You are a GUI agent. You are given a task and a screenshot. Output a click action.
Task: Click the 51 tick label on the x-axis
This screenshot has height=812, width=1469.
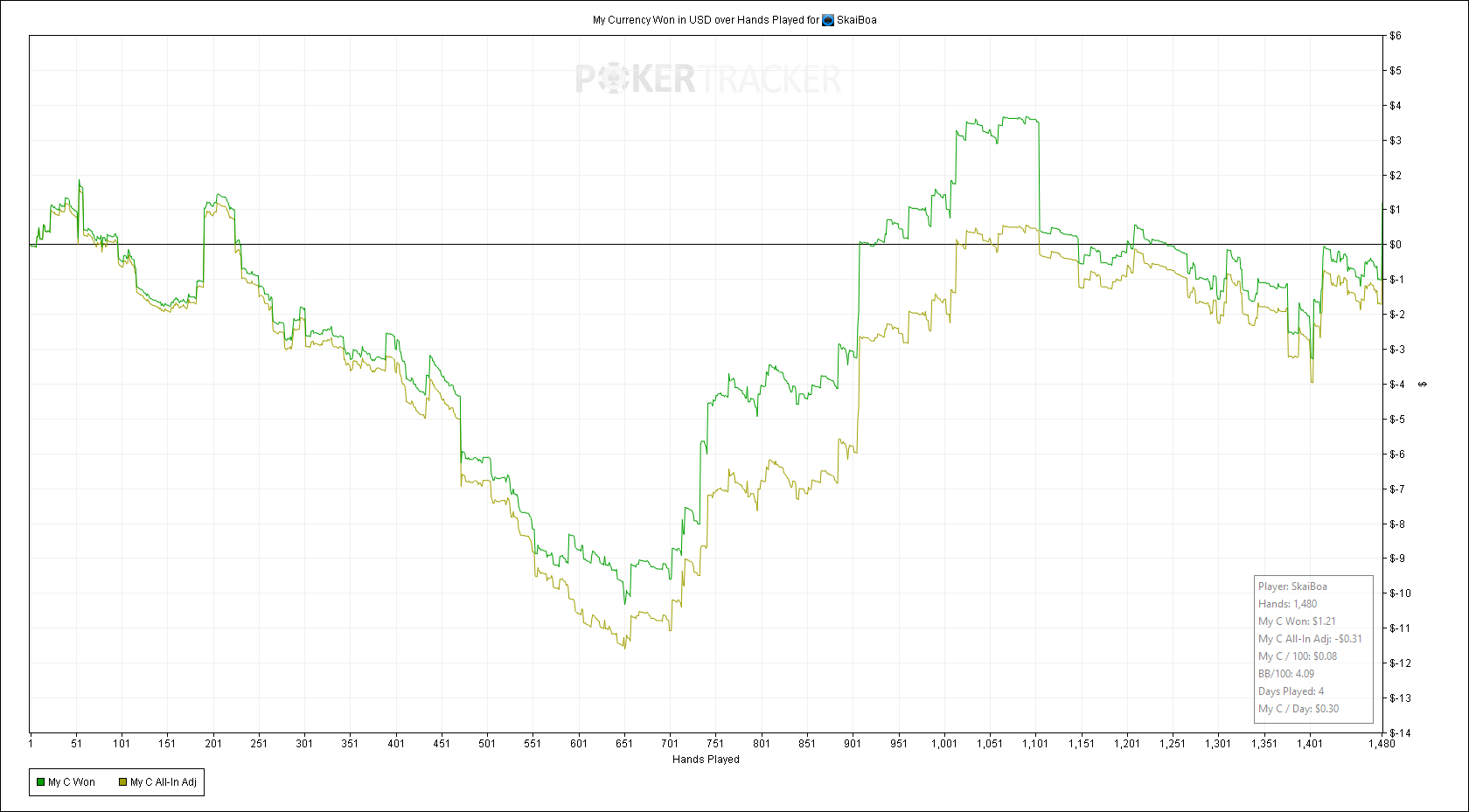click(x=76, y=744)
